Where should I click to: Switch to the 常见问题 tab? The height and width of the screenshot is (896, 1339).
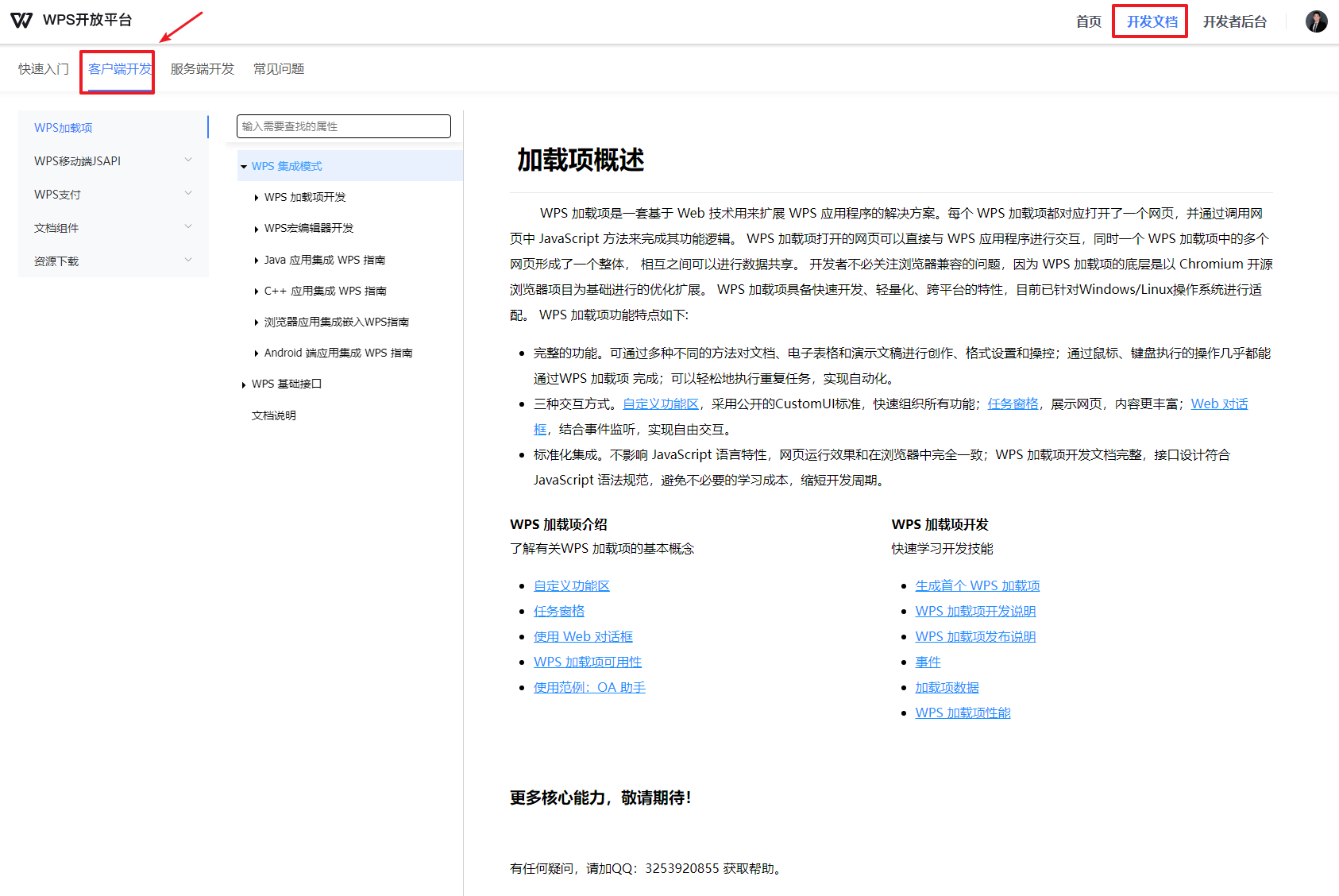279,69
